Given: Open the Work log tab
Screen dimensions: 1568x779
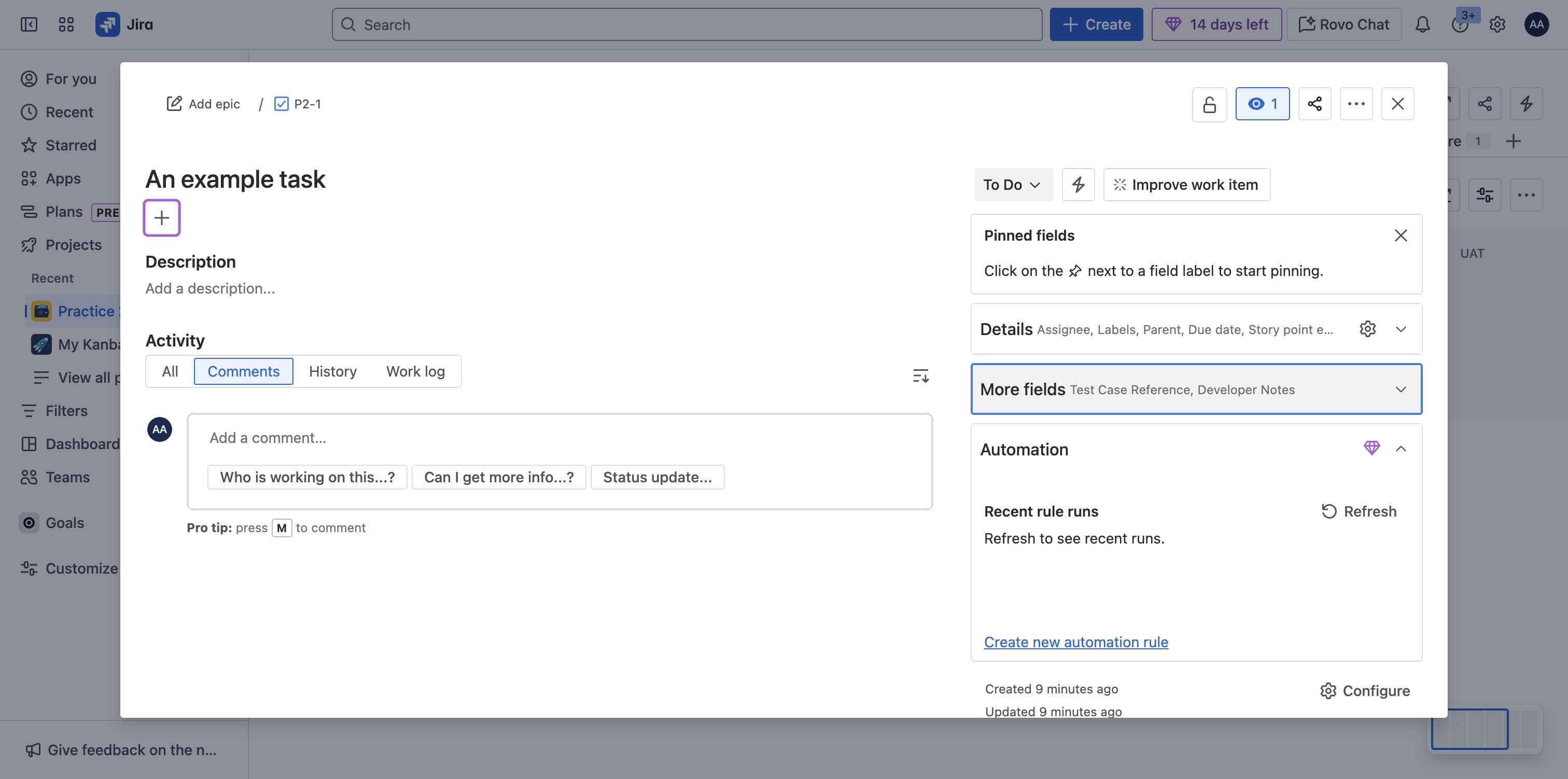Looking at the screenshot, I should [415, 371].
